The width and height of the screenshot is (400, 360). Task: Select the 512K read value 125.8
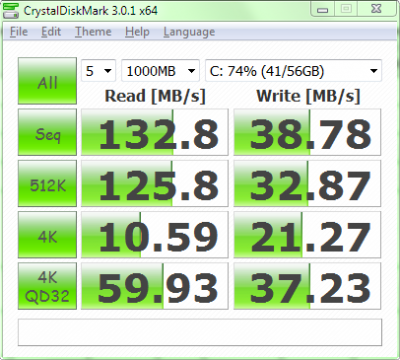pos(155,184)
